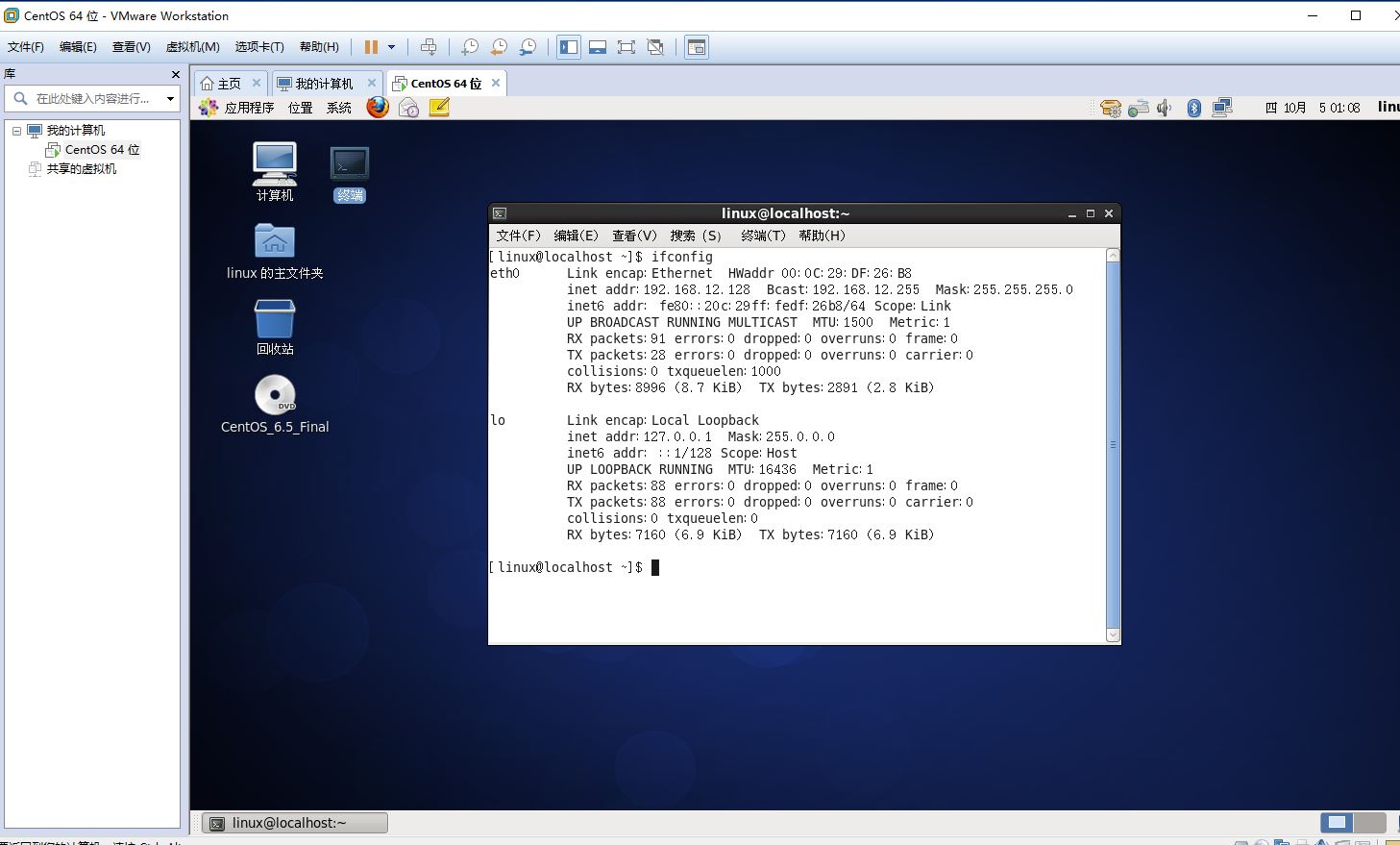Open VMware 选项卡(T) menu
This screenshot has height=845, width=1400.
click(259, 47)
